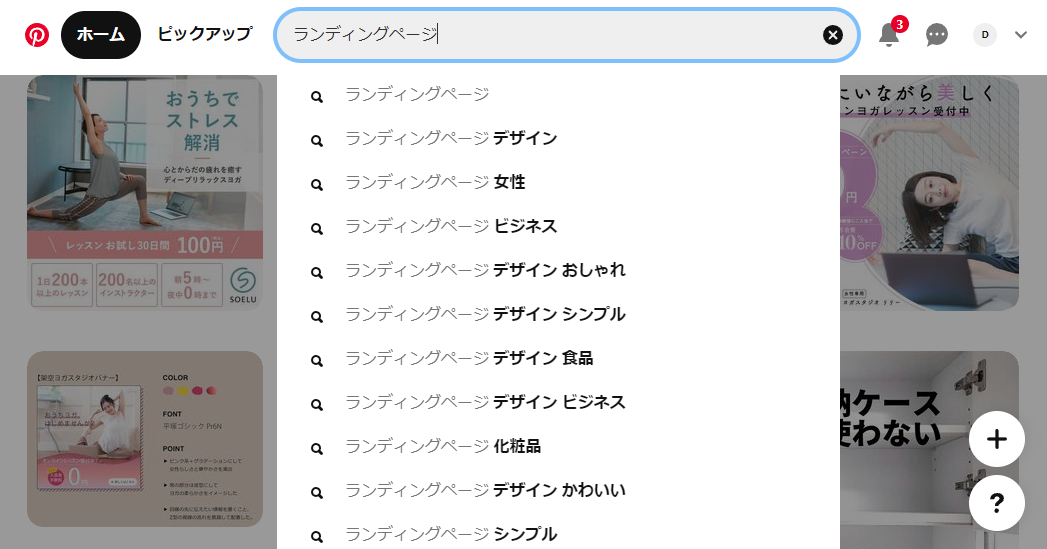Screen dimensions: 1047x549
Task: Select suggestion ランディングページ デザイン かわいい
Action: point(558,491)
